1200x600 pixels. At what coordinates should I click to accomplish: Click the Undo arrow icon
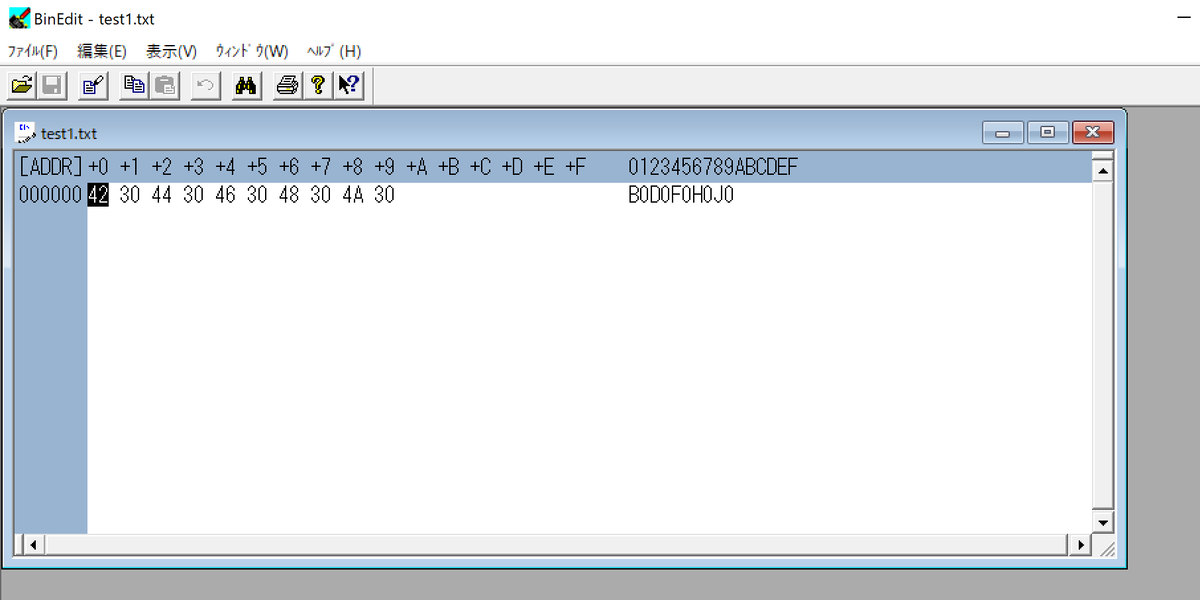[x=205, y=86]
